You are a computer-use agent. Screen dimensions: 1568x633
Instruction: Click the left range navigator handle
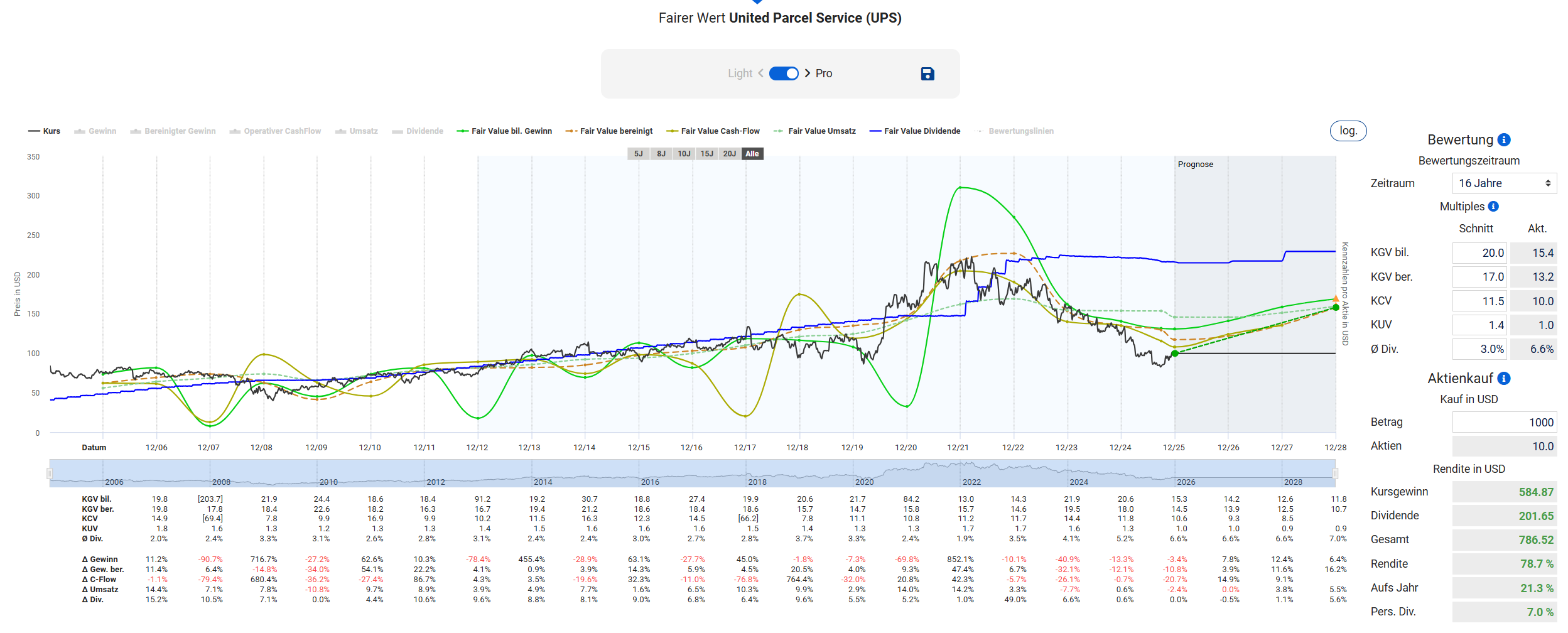pyautogui.click(x=50, y=473)
